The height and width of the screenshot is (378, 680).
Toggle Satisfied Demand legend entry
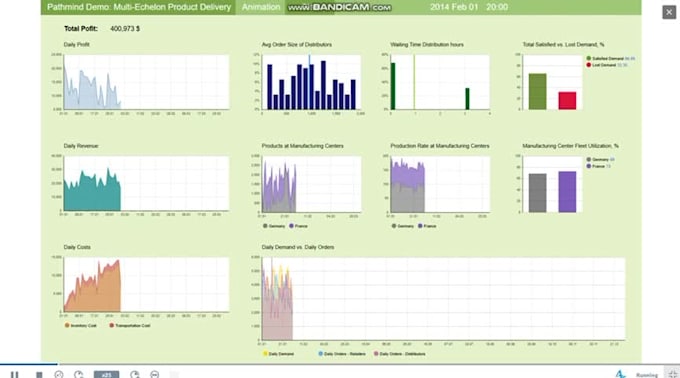pyautogui.click(x=611, y=59)
